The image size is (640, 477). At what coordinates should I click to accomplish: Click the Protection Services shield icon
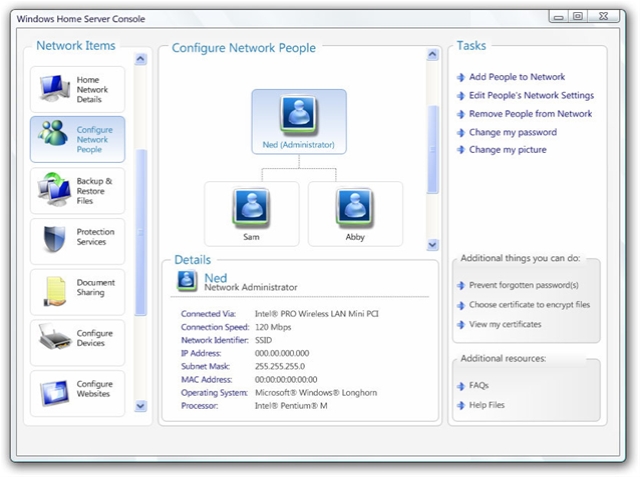coord(54,239)
